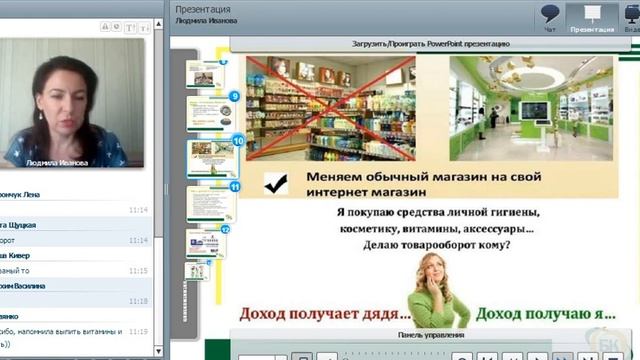
Task: Click the green shop interior photo
Action: click(x=531, y=108)
